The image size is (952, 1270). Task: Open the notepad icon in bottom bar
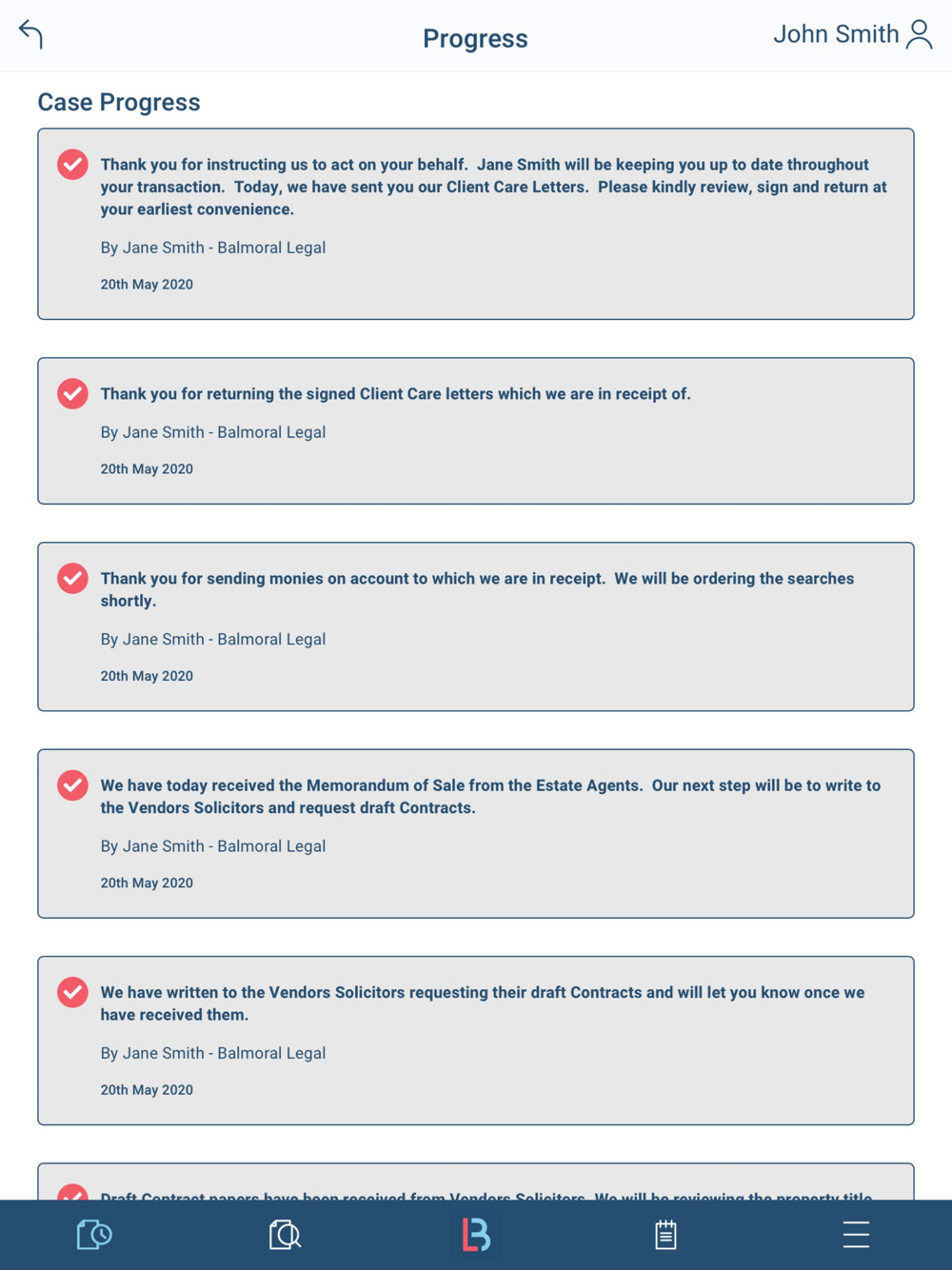point(665,1235)
